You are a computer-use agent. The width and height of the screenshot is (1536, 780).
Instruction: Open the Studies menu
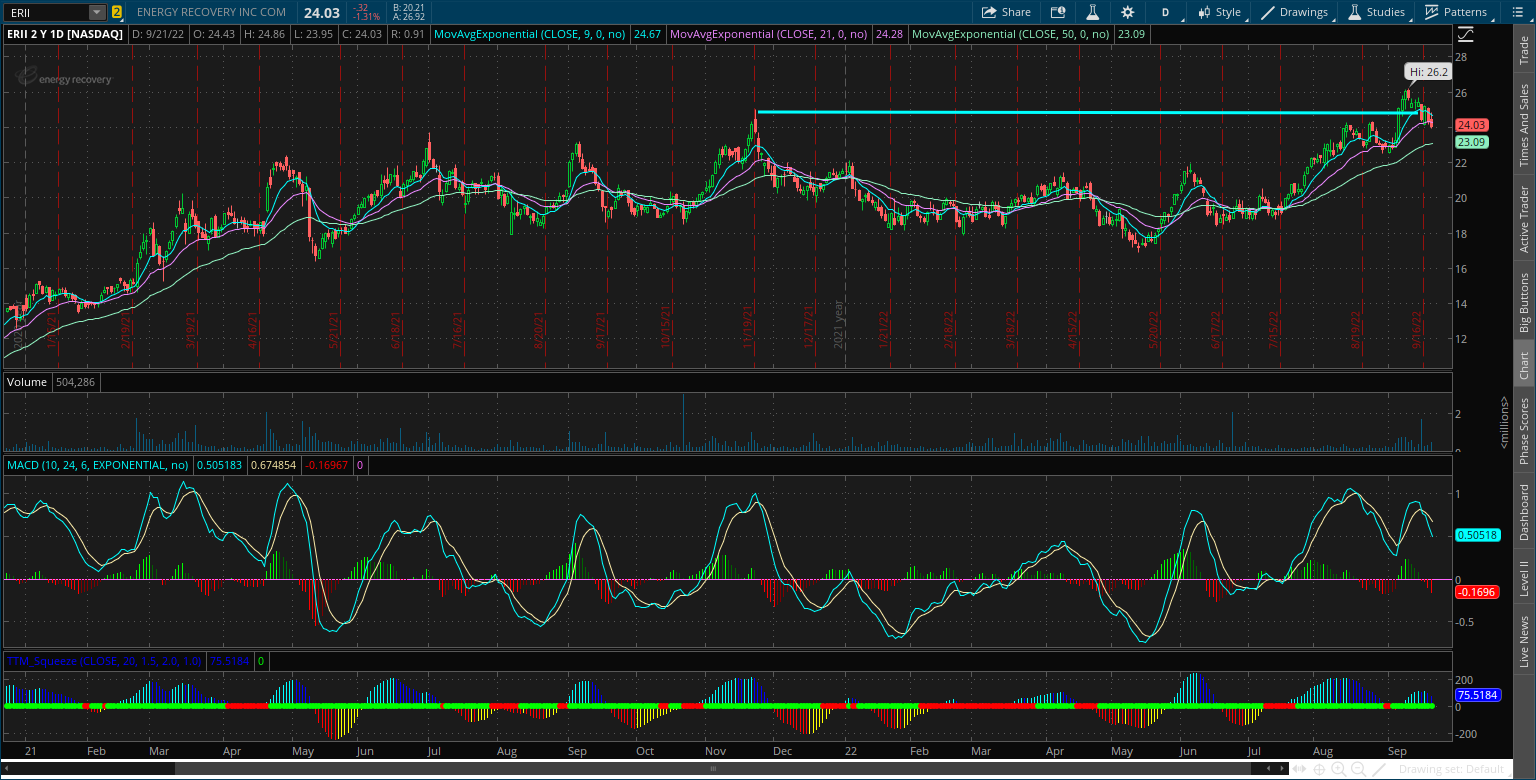pos(1376,12)
